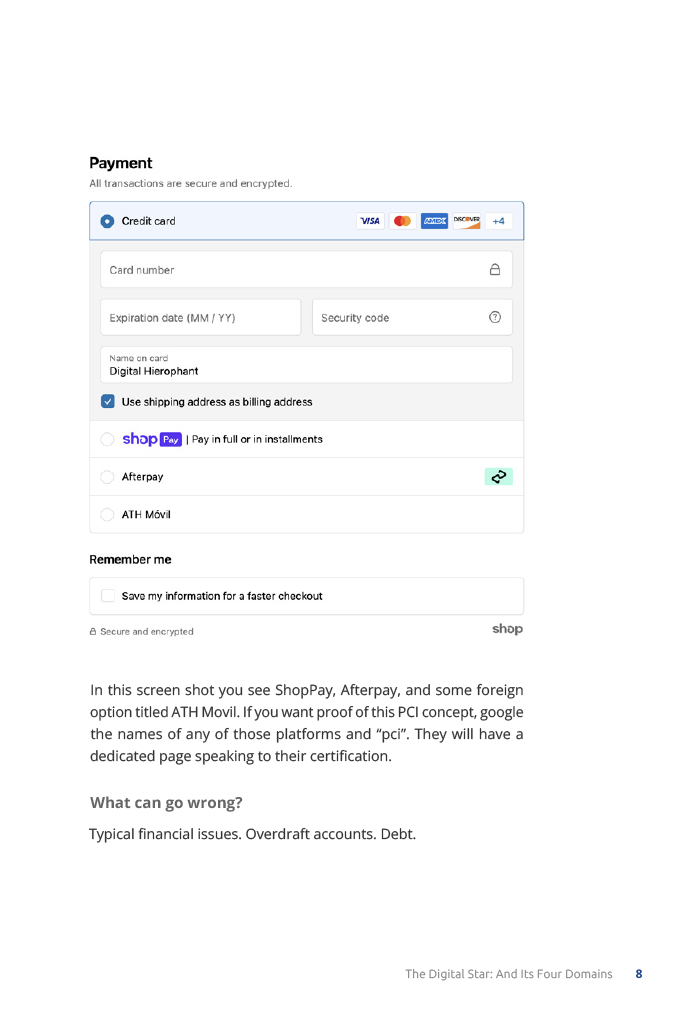This screenshot has height=1024, width=683.
Task: Click the Card number field
Action: pos(290,270)
